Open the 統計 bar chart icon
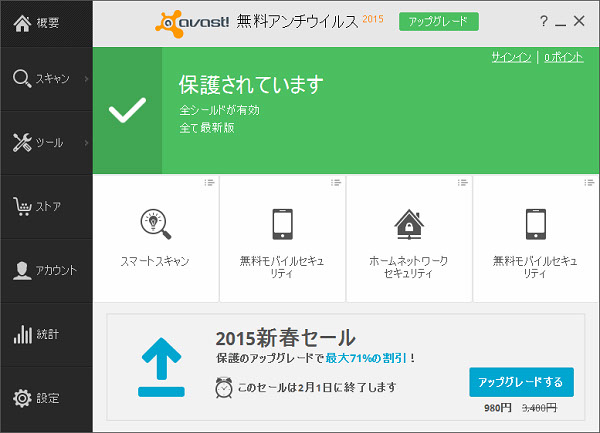The image size is (600, 433). 23,334
